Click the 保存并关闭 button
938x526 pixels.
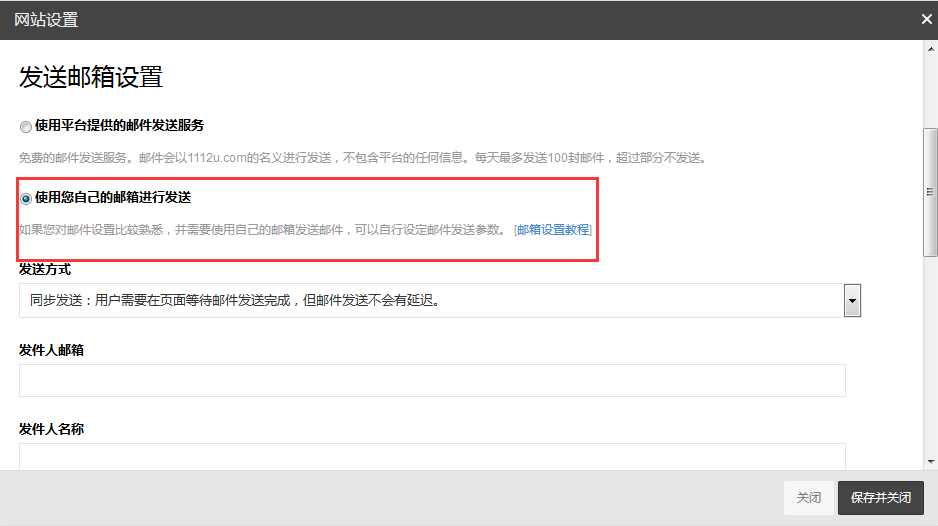[881, 498]
